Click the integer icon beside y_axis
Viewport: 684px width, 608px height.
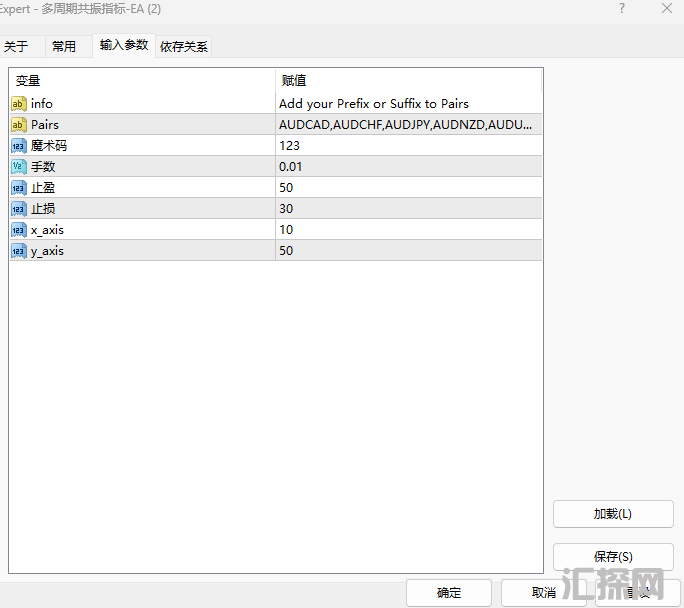point(19,251)
